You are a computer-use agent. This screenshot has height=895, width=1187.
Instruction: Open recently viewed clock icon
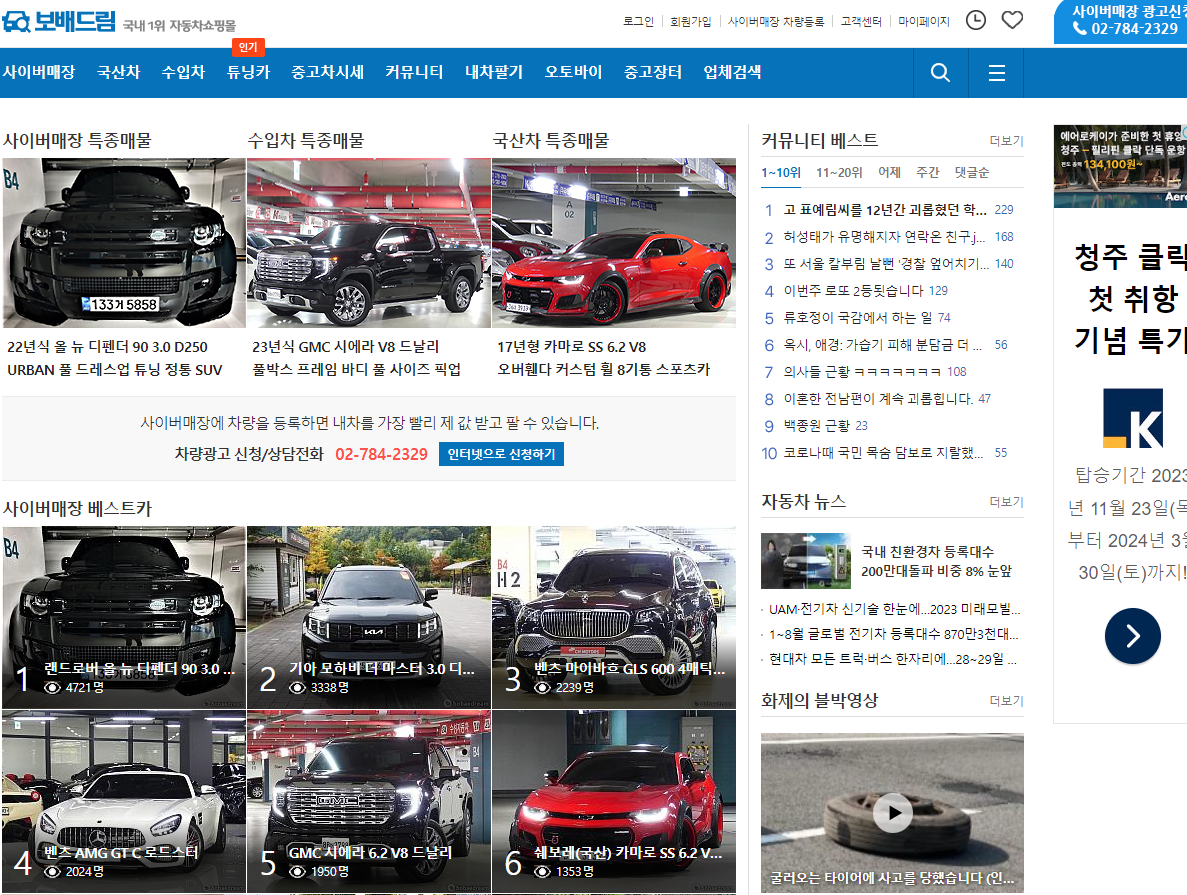click(976, 20)
